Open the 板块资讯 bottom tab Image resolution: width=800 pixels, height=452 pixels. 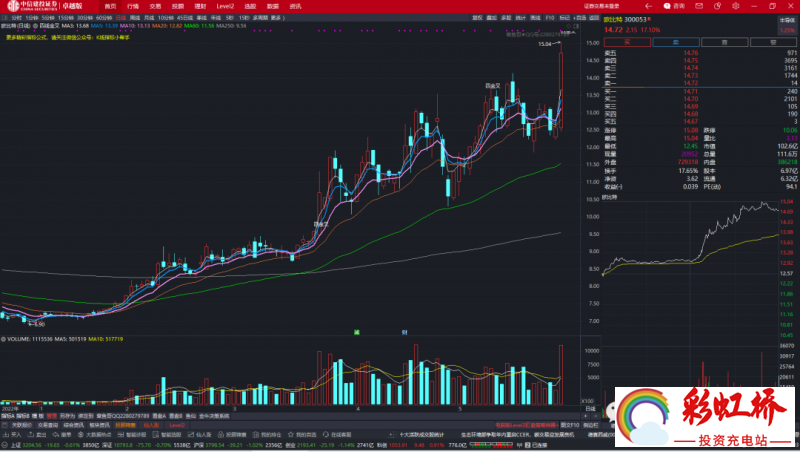99,425
